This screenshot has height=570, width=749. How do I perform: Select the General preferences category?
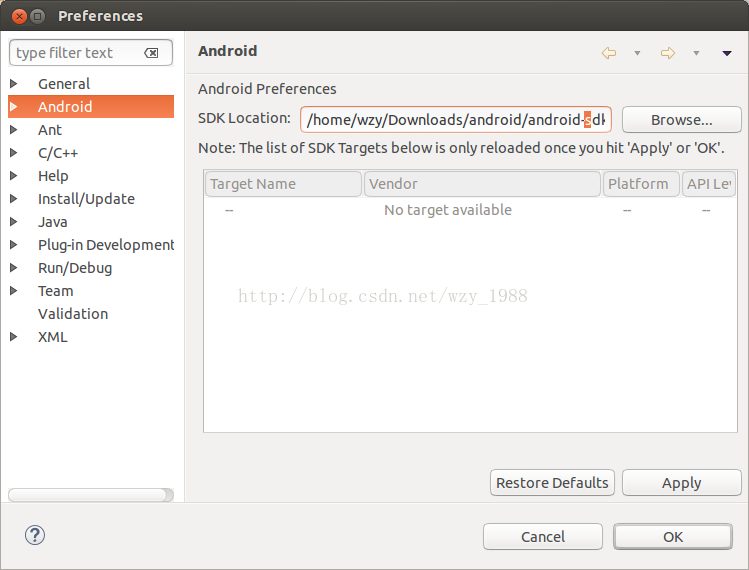(x=64, y=84)
